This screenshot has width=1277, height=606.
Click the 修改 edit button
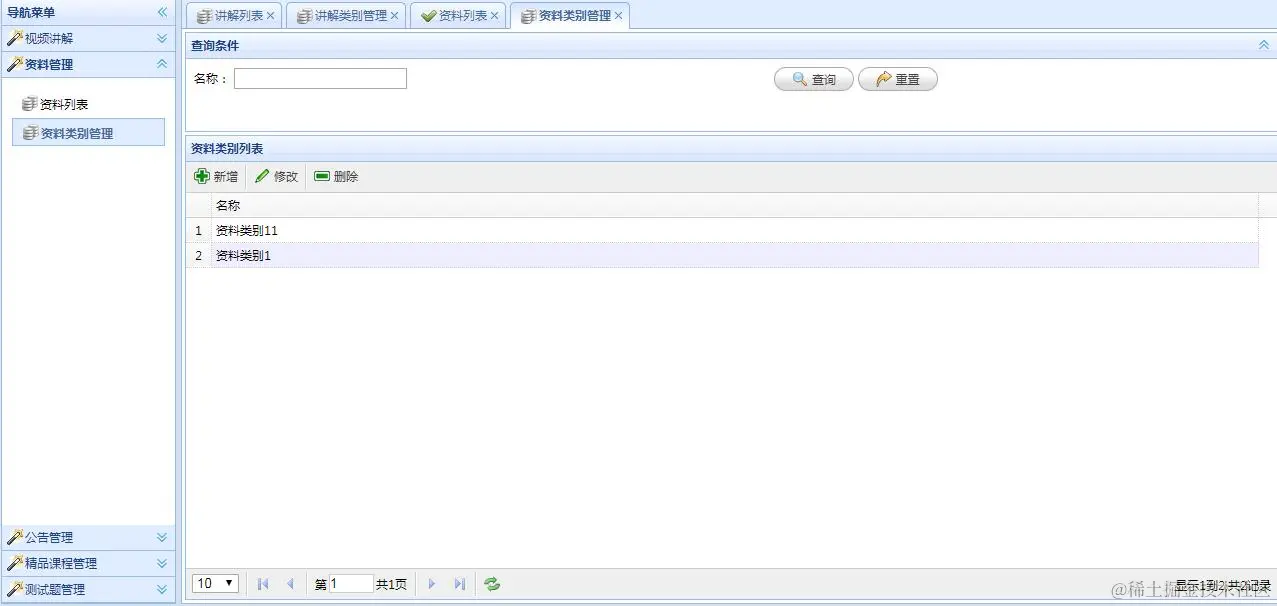tap(277, 177)
